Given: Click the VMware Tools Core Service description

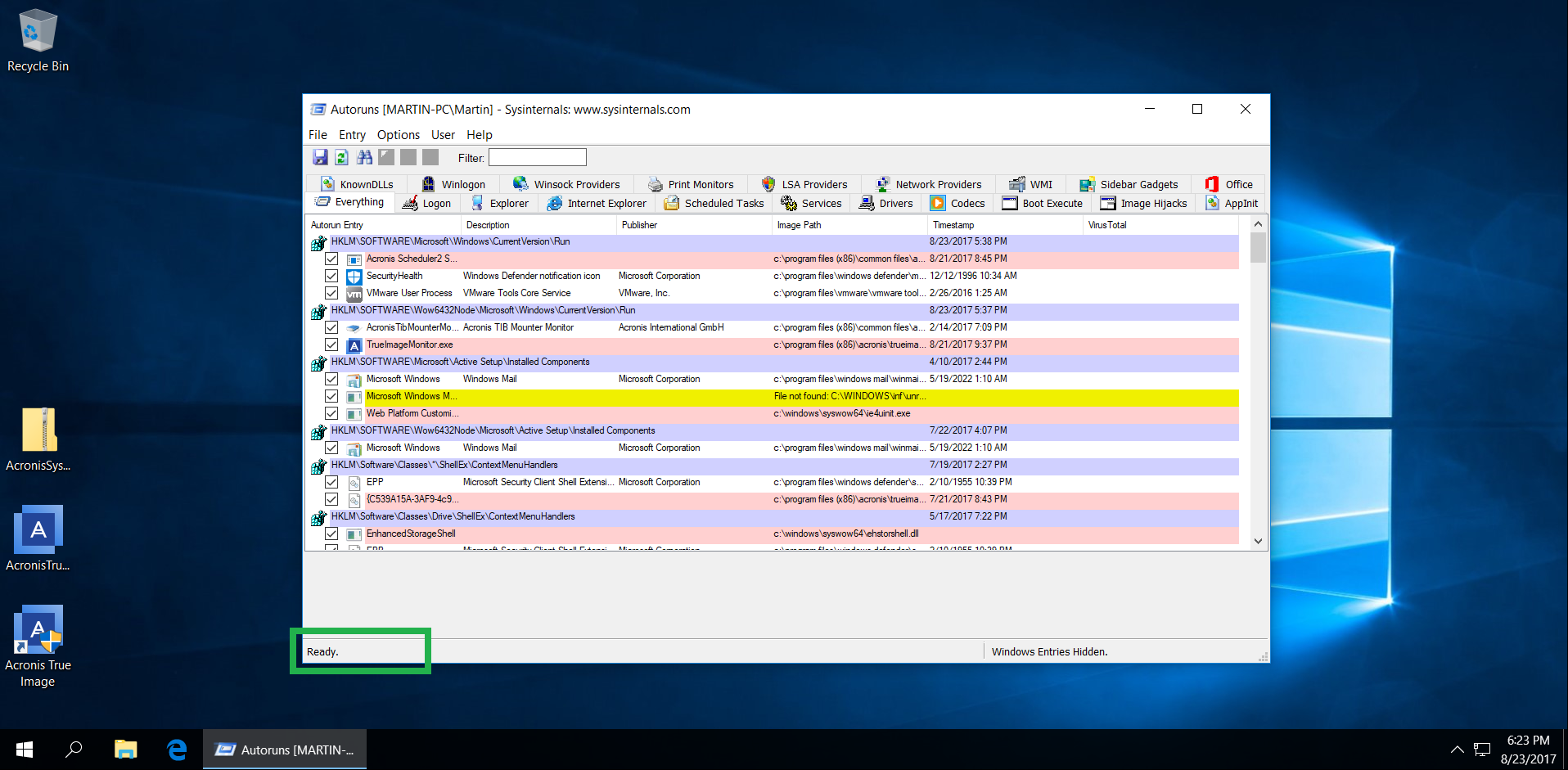Looking at the screenshot, I should tap(516, 293).
